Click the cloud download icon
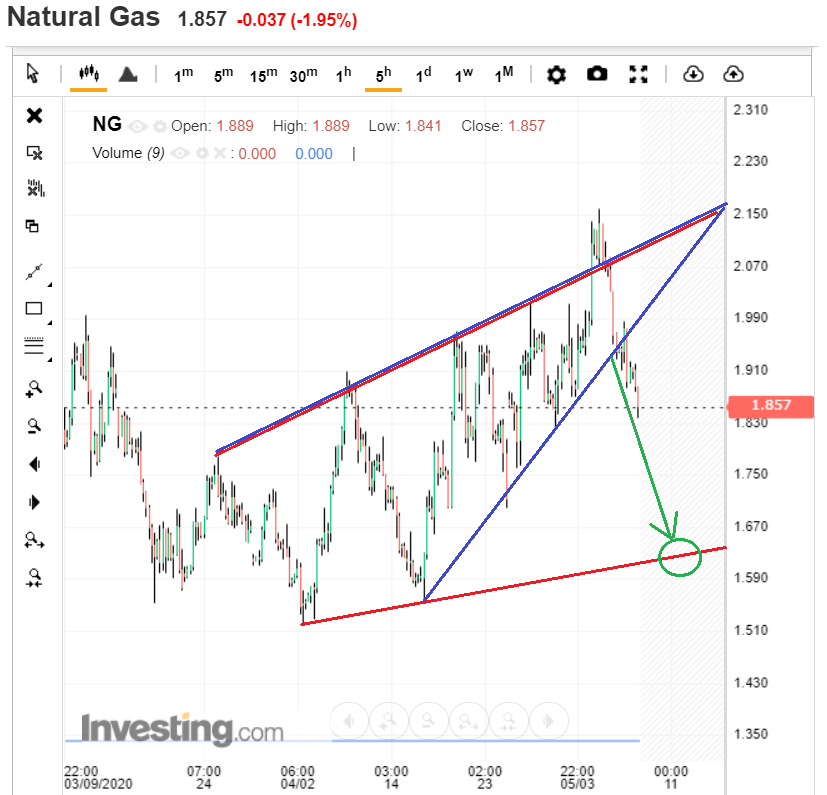Screen dimensions: 827x795 pos(693,74)
